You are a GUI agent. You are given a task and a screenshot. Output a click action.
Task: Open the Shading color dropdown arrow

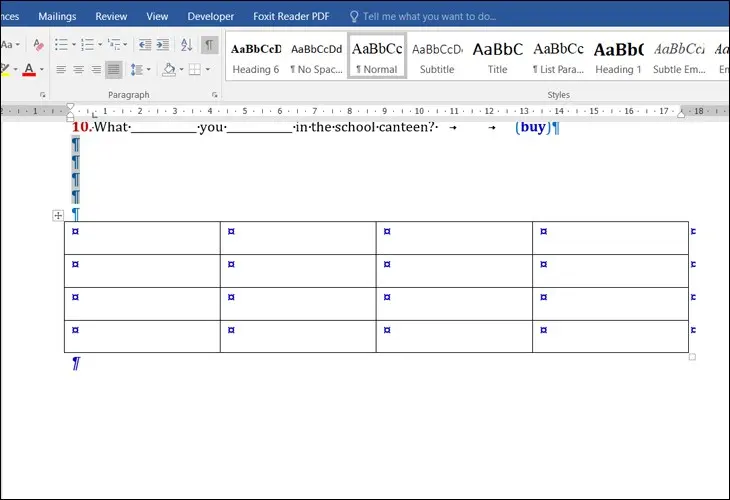[x=181, y=70]
